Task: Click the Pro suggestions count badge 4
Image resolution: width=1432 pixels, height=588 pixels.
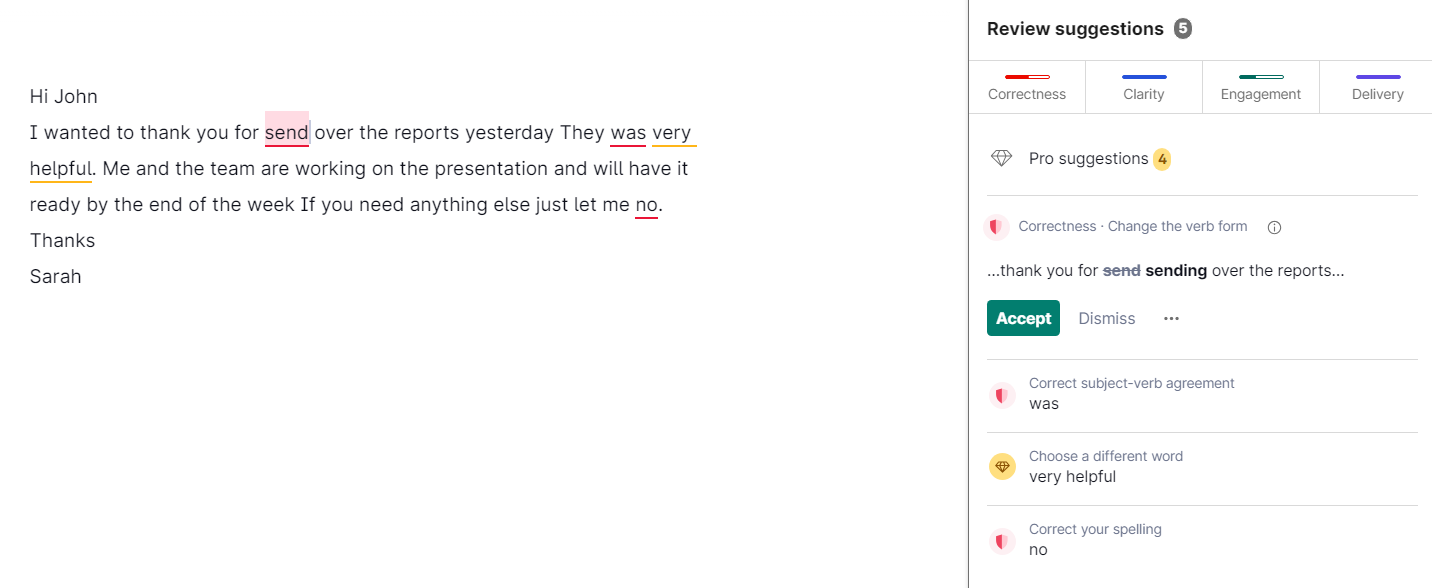Action: tap(1162, 159)
